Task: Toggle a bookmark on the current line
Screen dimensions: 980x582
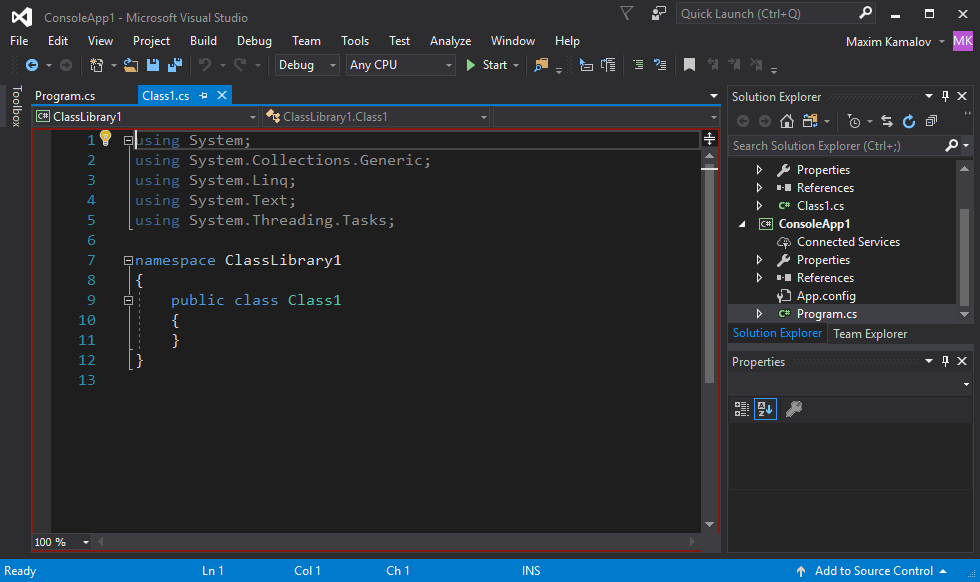Action: click(689, 64)
